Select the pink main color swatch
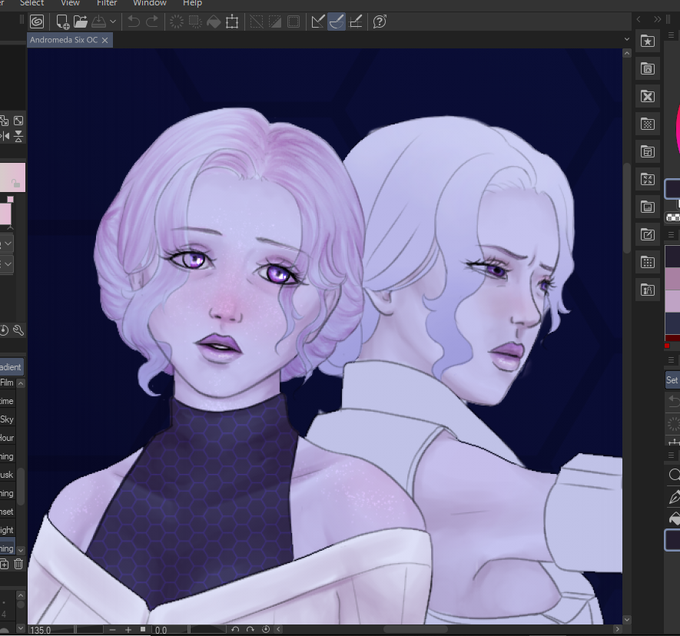The height and width of the screenshot is (636, 680). (x=5, y=214)
